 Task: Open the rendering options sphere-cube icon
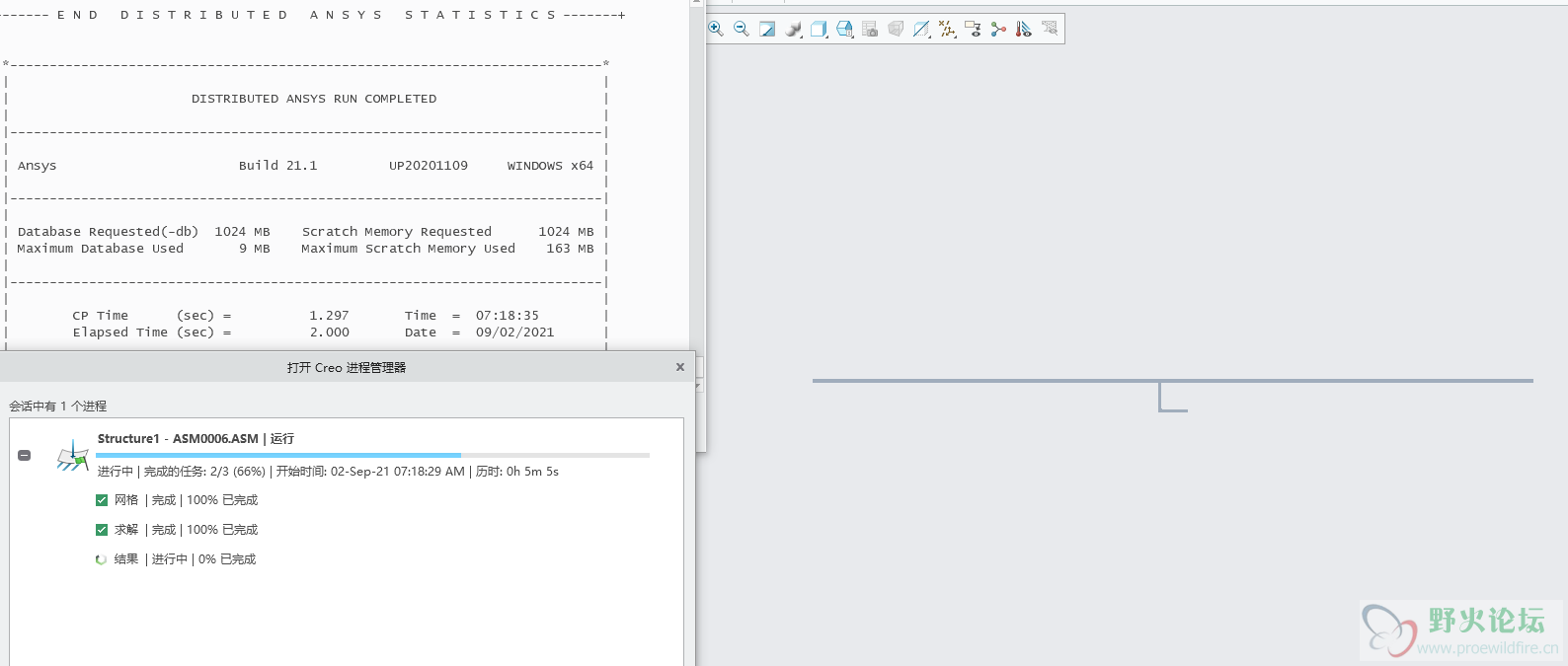(x=793, y=30)
